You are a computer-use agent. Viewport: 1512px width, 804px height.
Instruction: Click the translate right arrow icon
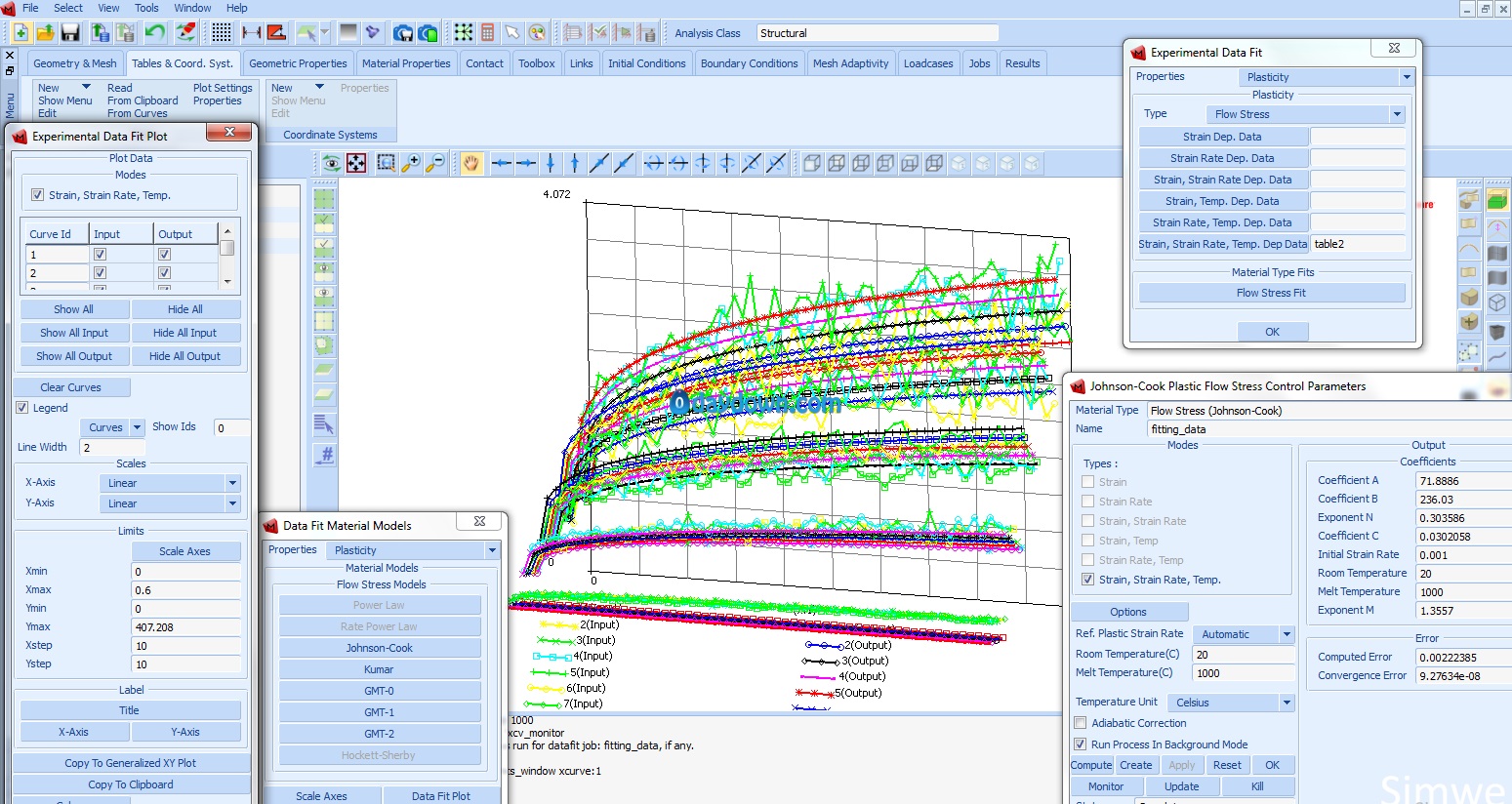pos(526,163)
